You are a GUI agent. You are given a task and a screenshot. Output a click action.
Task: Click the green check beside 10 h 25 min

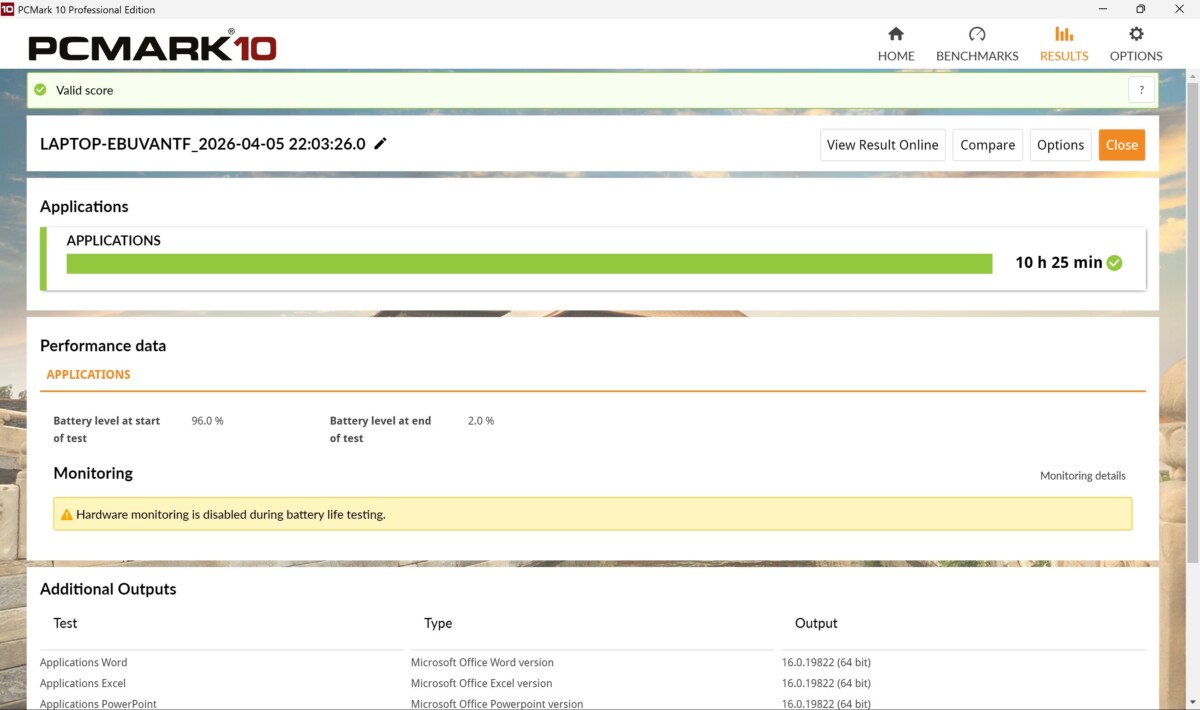click(1115, 263)
